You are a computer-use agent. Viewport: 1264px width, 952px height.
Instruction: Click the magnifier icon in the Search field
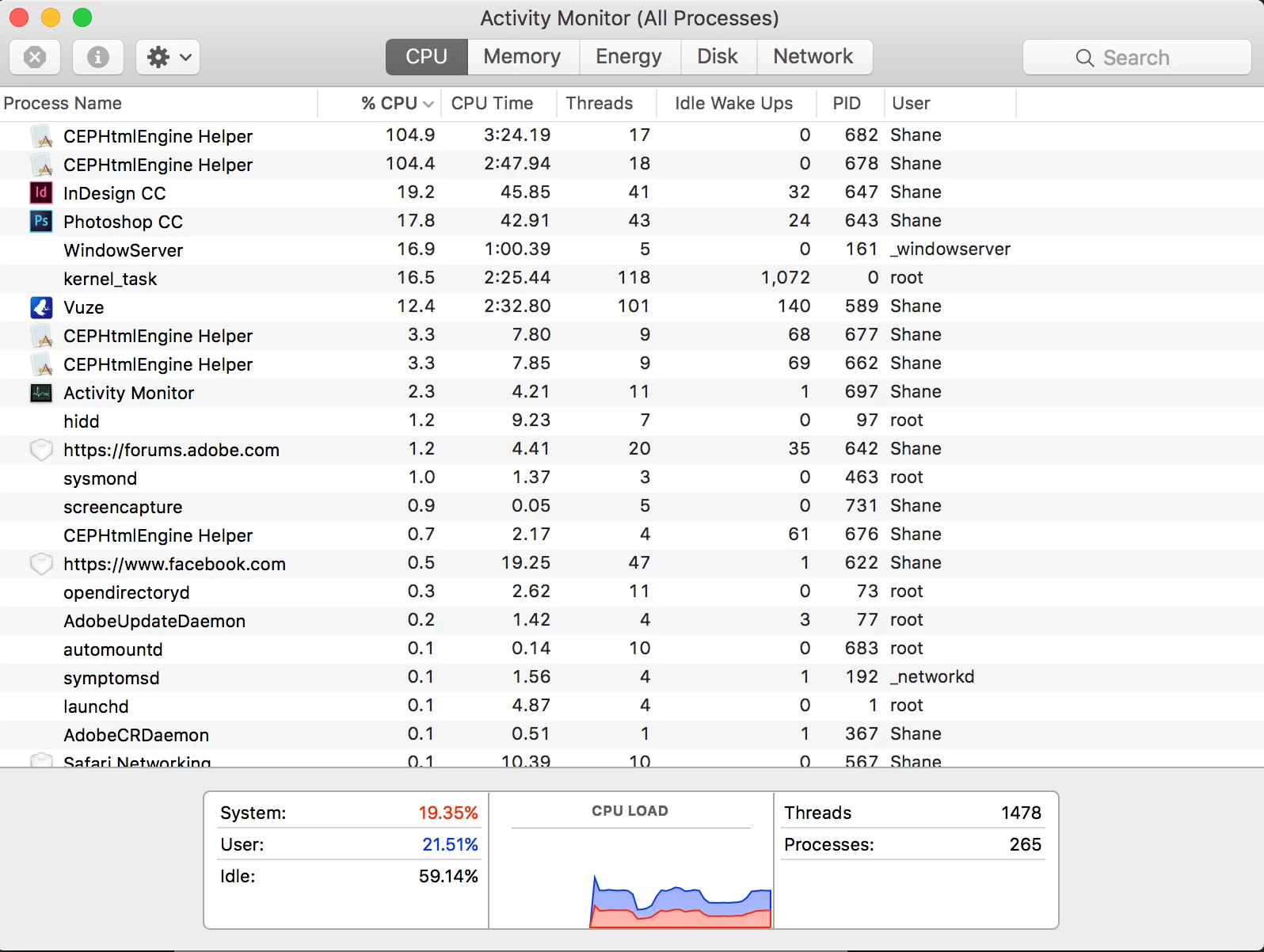(1085, 58)
